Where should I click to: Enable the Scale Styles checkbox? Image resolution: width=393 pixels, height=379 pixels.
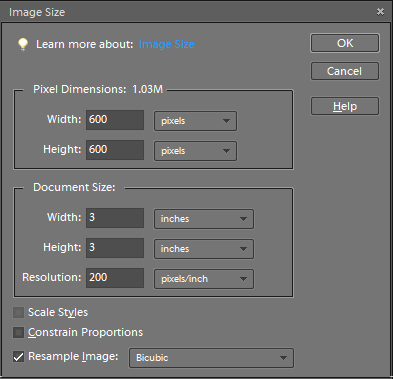point(18,313)
